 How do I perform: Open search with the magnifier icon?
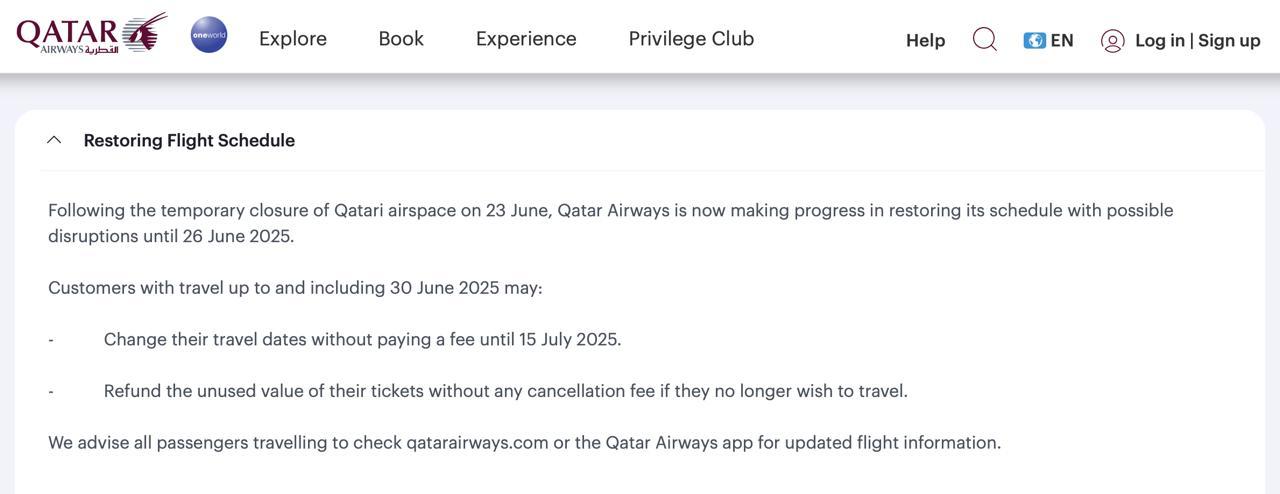pyautogui.click(x=984, y=39)
